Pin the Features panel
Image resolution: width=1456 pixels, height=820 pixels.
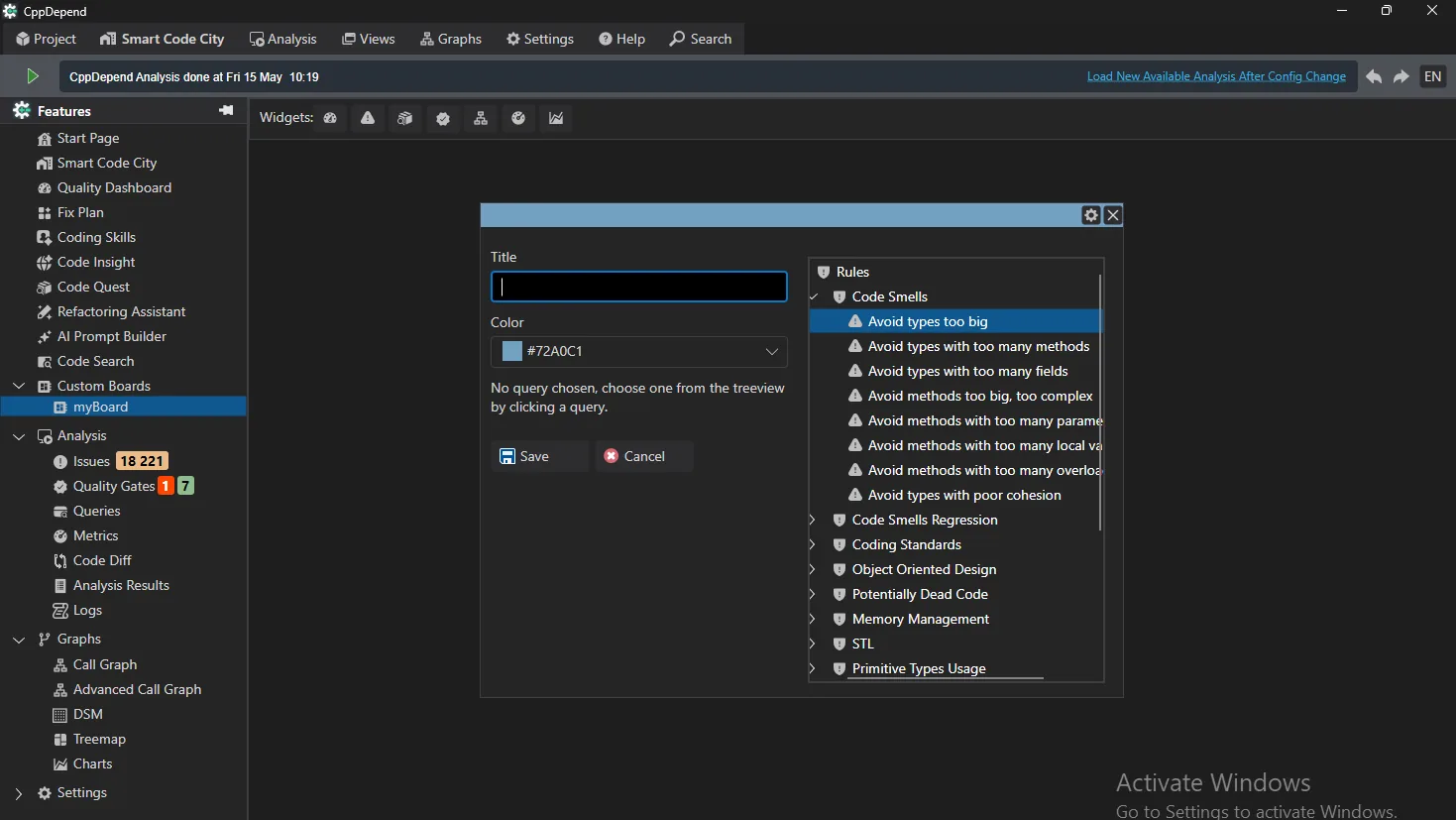[226, 110]
